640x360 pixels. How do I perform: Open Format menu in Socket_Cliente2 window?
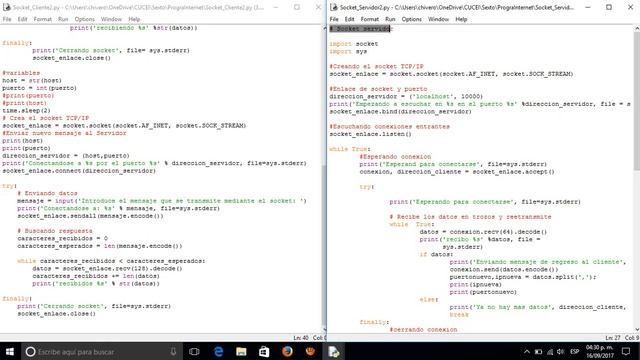pyautogui.click(x=42, y=19)
